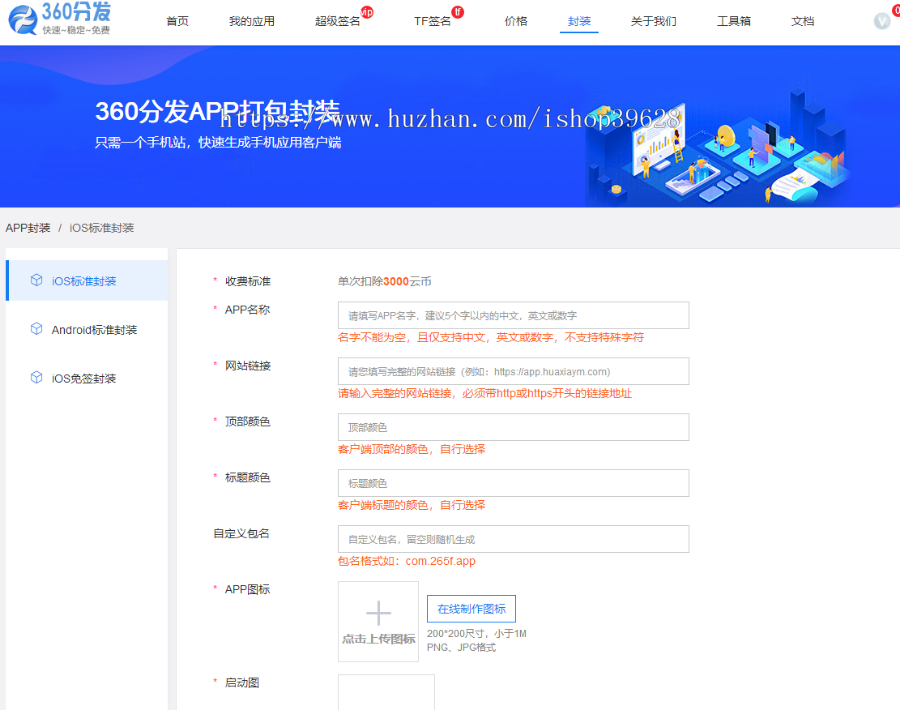
Task: Click the 单次扣除3000云币 fee text
Action: pyautogui.click(x=385, y=281)
